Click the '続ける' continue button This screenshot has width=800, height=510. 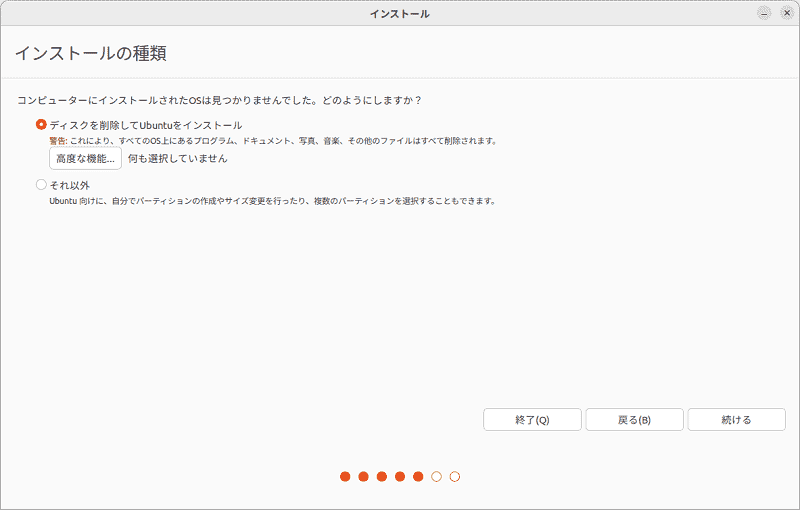tap(736, 420)
